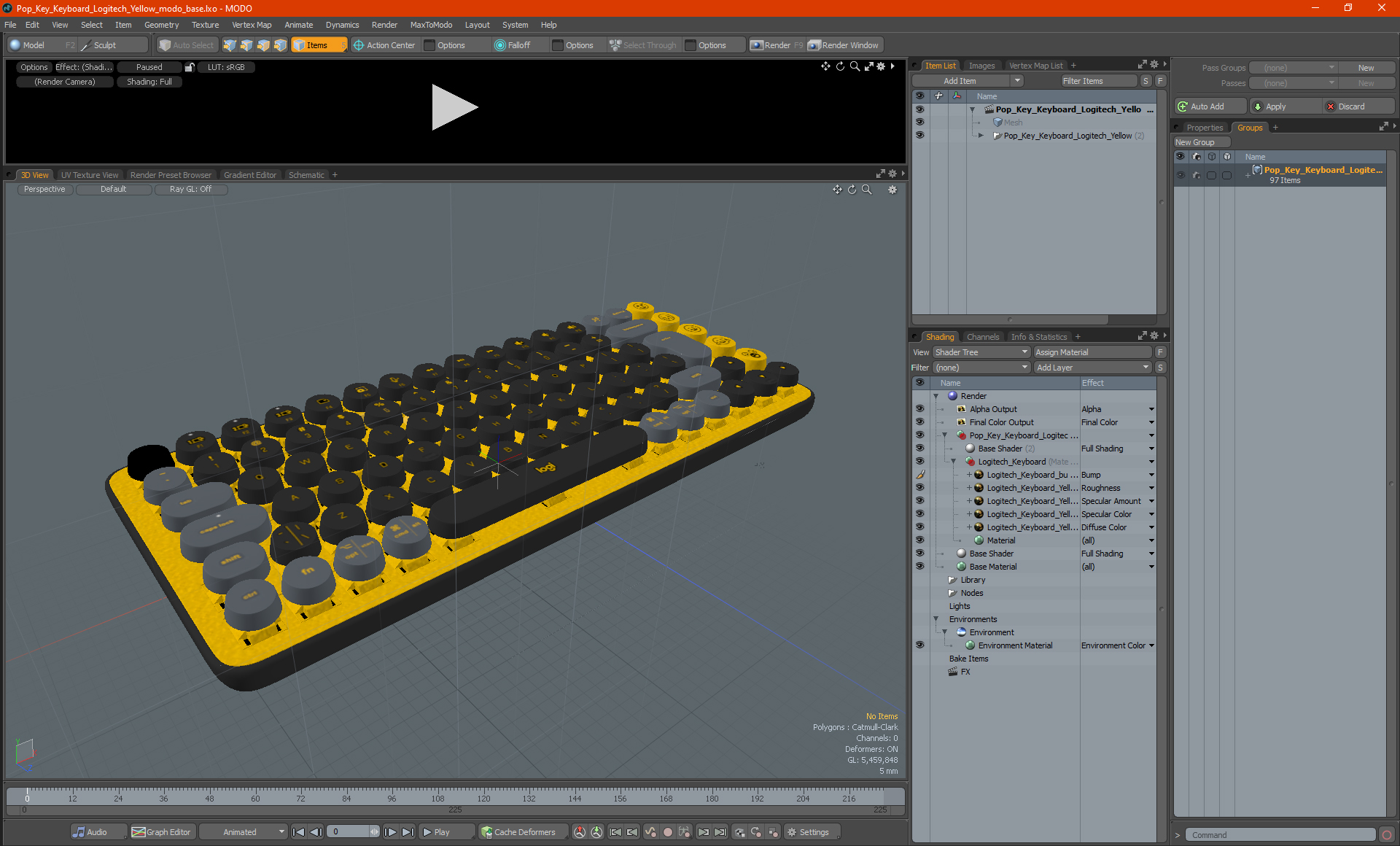Open Filter (none) dropdown
The width and height of the screenshot is (1400, 846).
(x=981, y=368)
